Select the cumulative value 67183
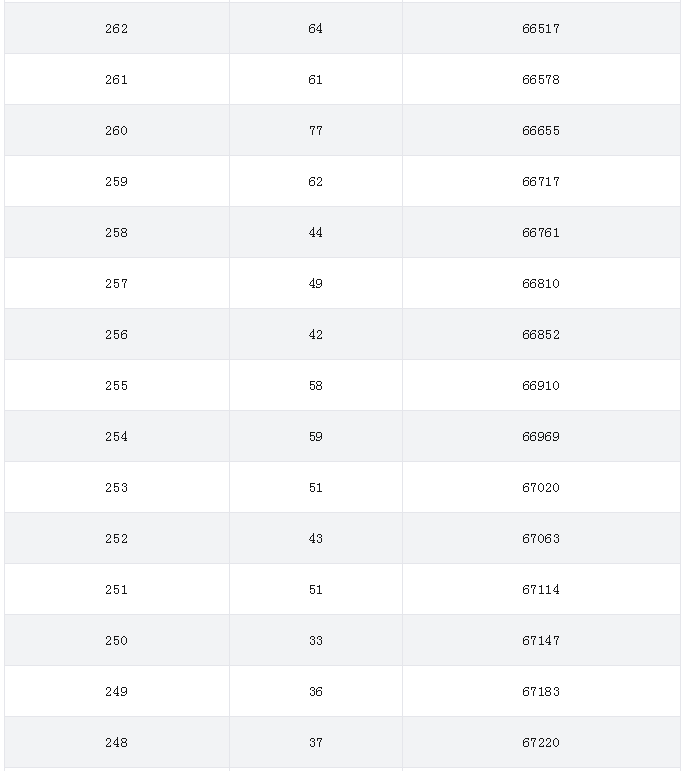 [x=541, y=691]
